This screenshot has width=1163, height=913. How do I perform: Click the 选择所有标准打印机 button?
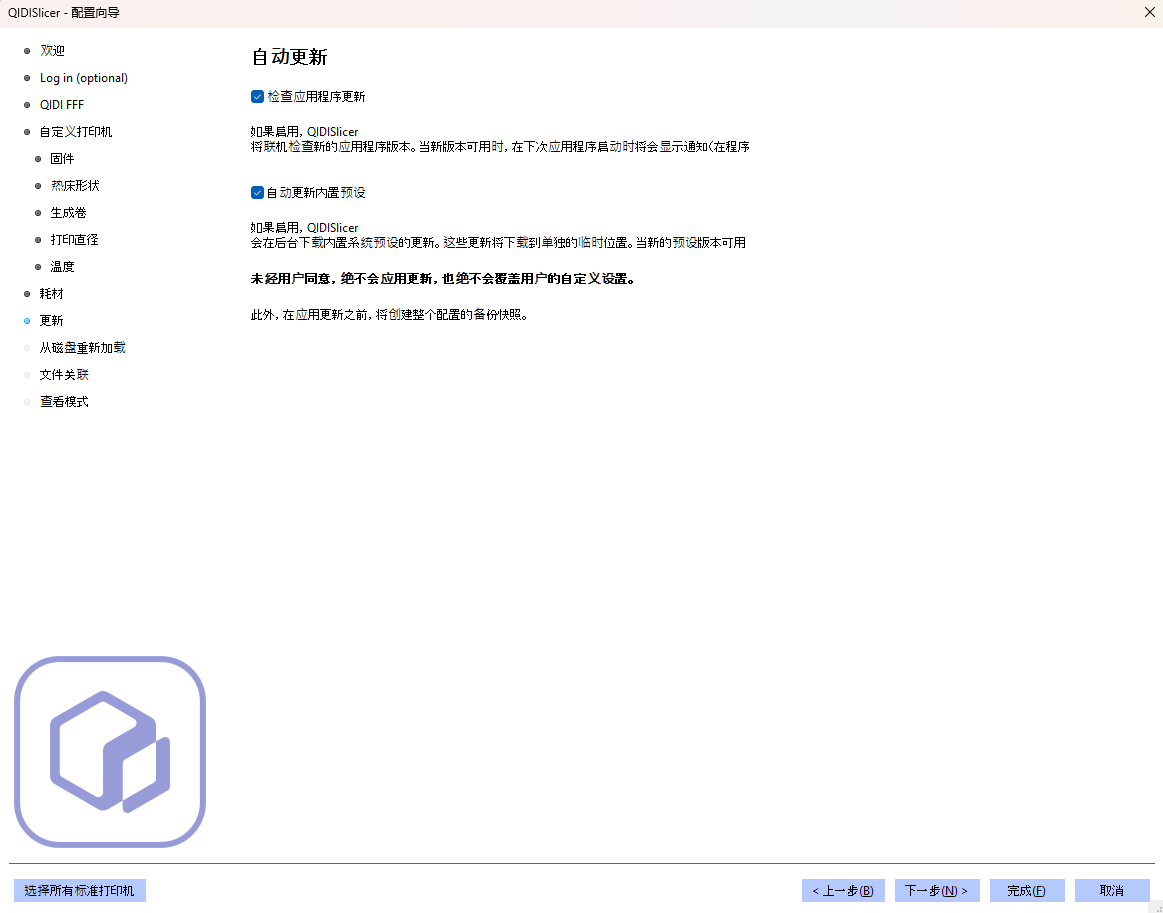pos(80,891)
